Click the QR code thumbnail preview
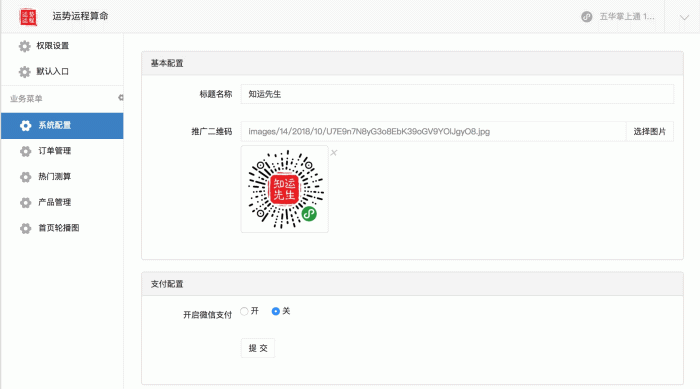 tap(285, 189)
